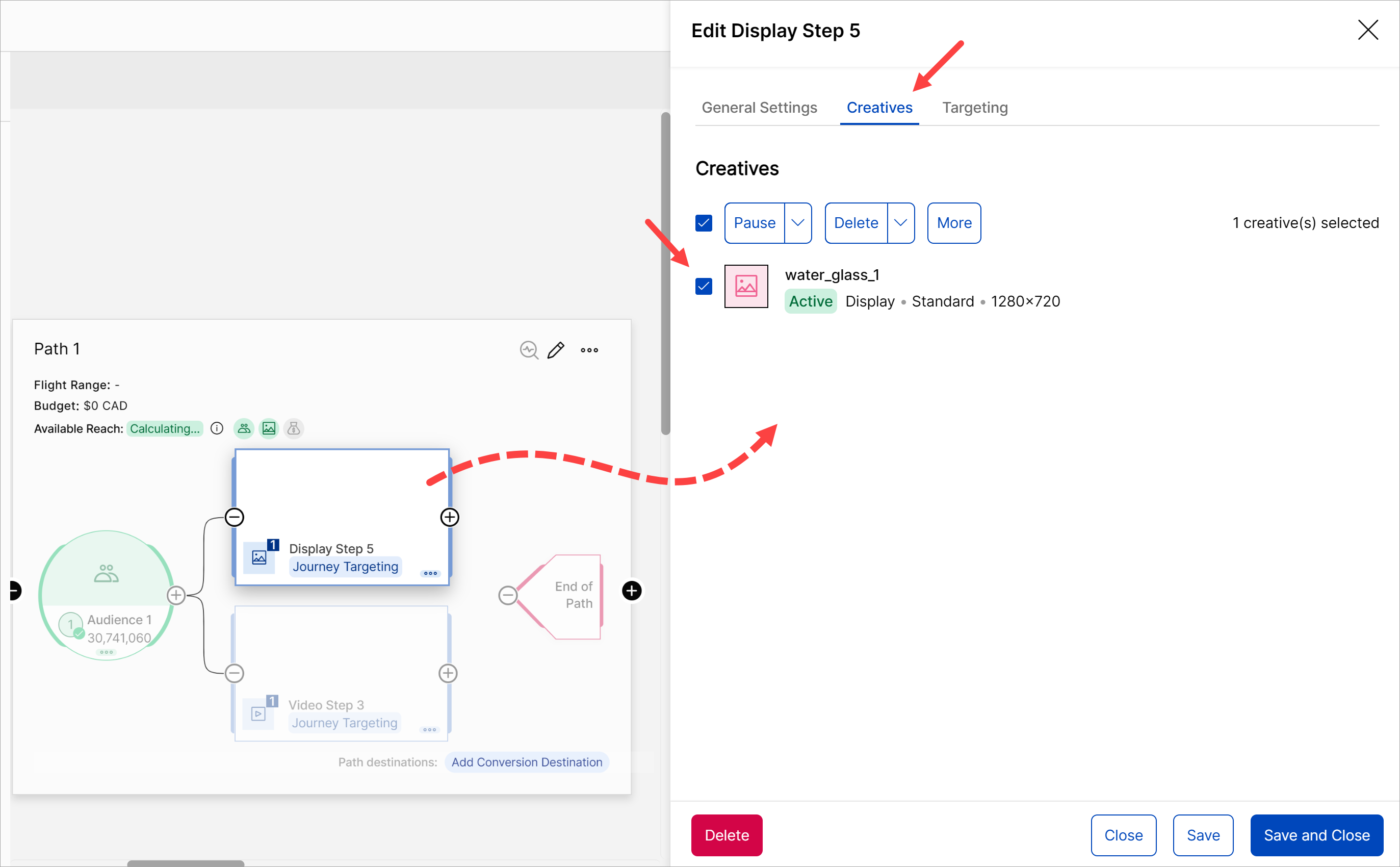Open Display Step 5 ellipsis menu

pyautogui.click(x=430, y=573)
